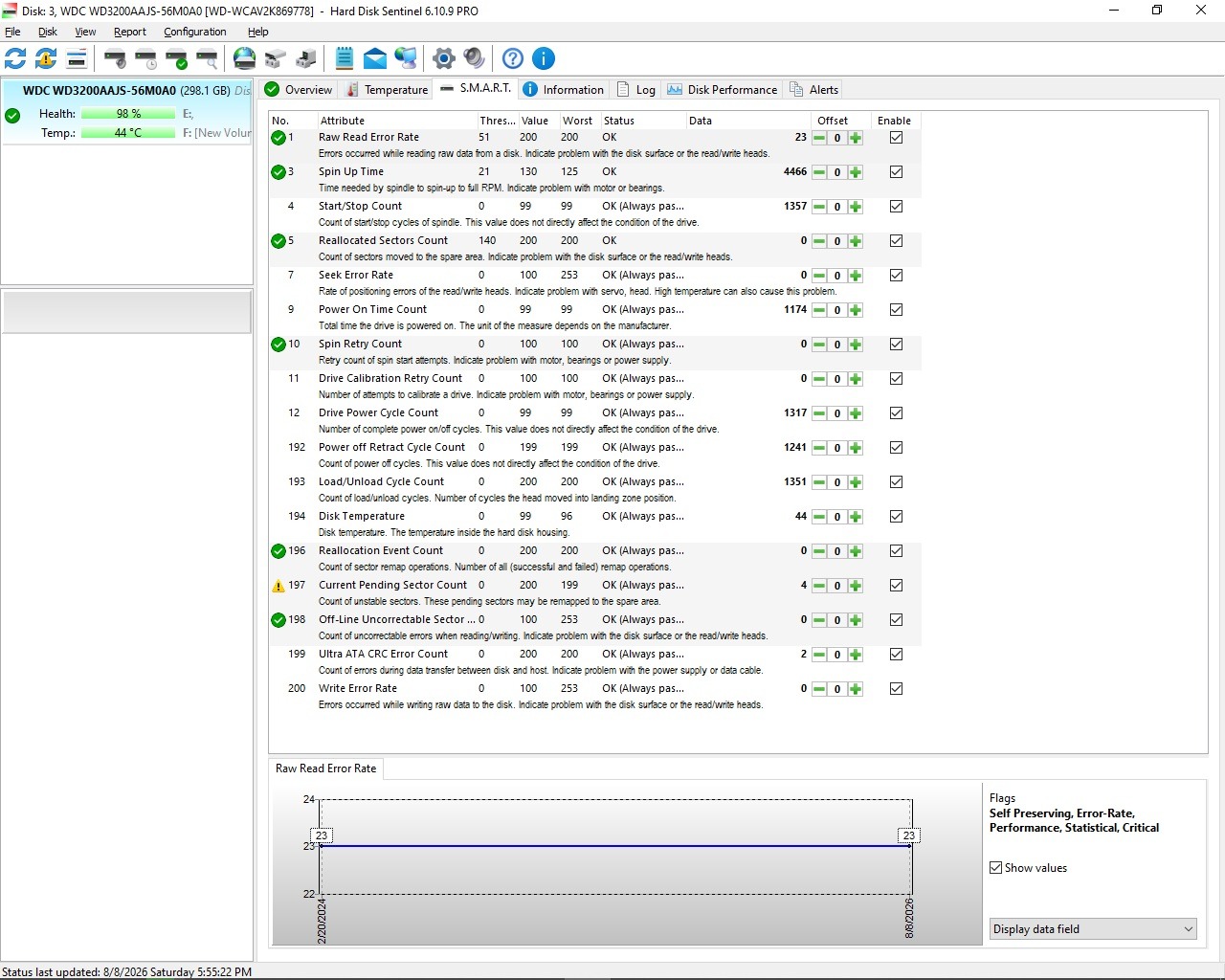This screenshot has width=1225, height=980.
Task: Switch to the Alerts tab
Action: coord(814,90)
